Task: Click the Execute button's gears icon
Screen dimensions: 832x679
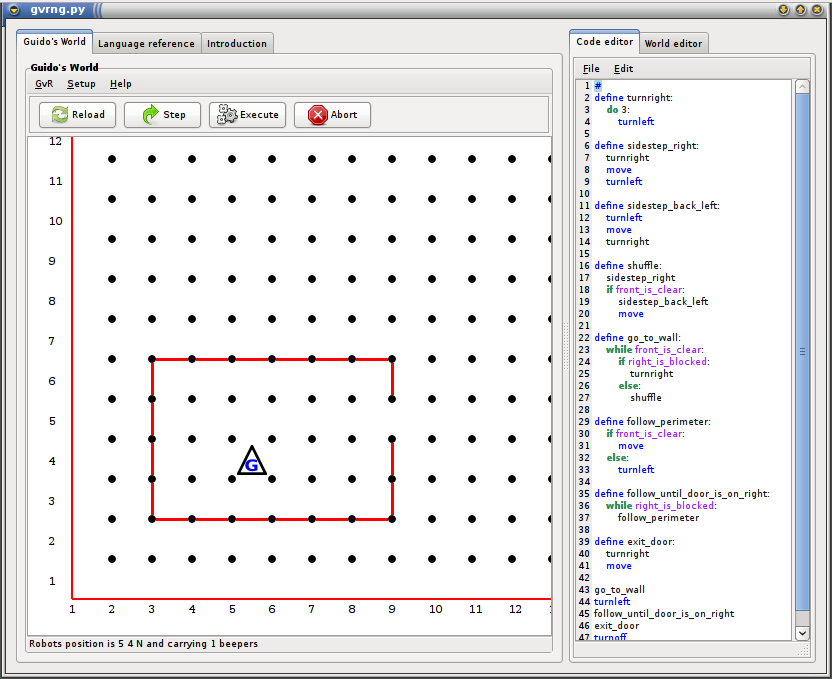Action: [x=227, y=115]
